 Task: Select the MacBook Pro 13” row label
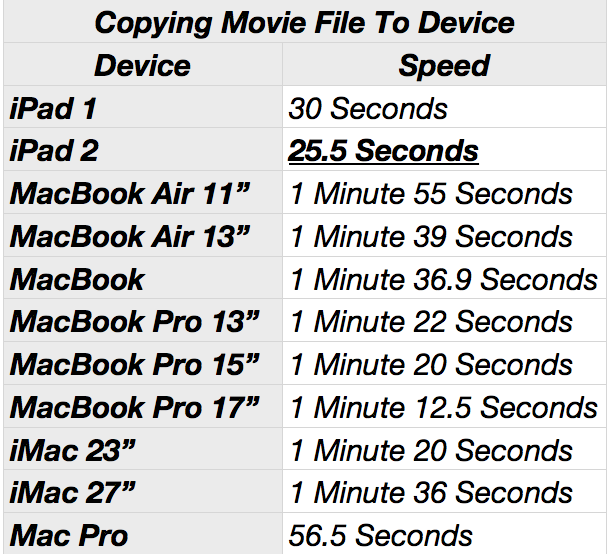134,322
